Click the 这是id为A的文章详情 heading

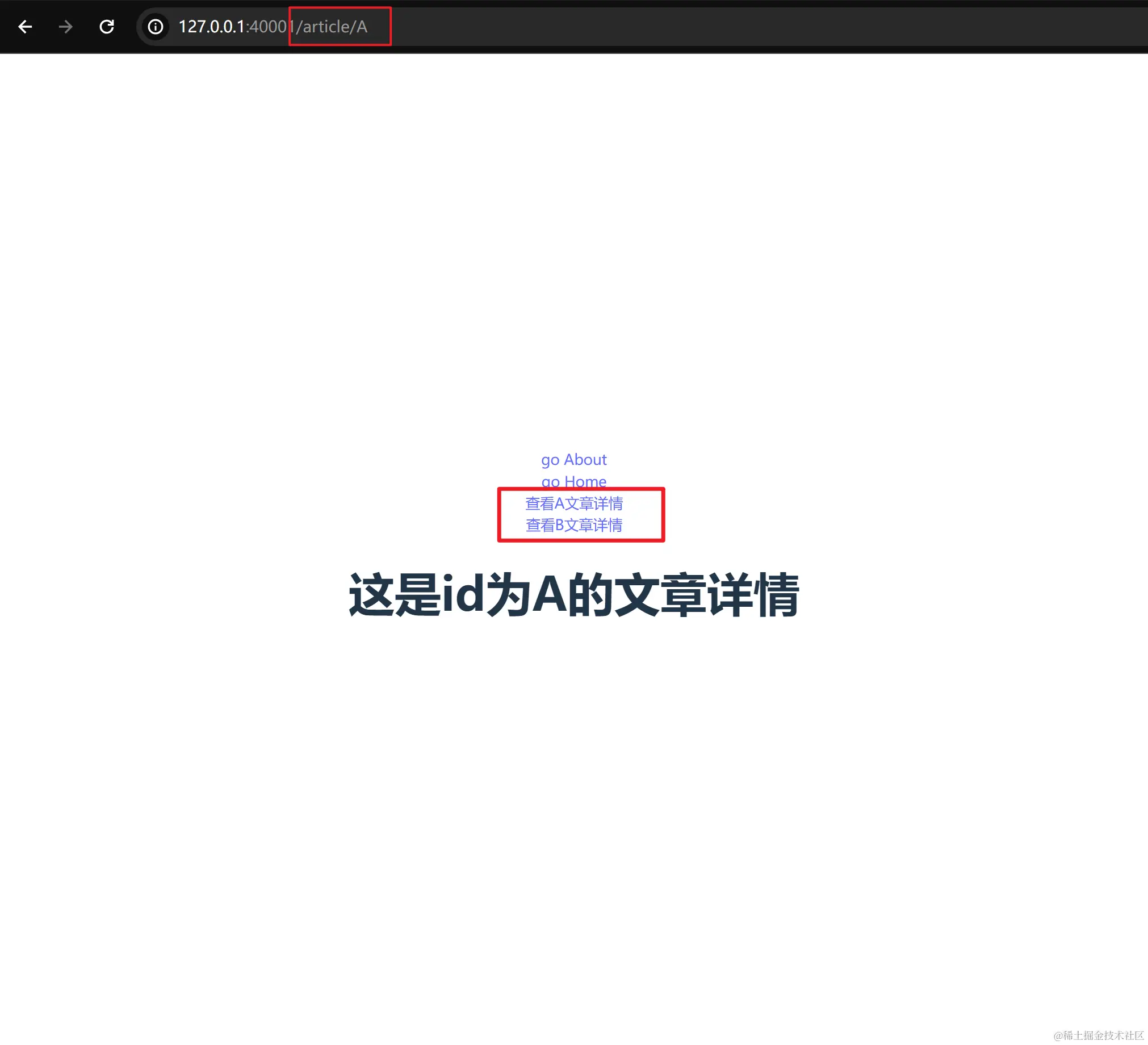coord(573,595)
